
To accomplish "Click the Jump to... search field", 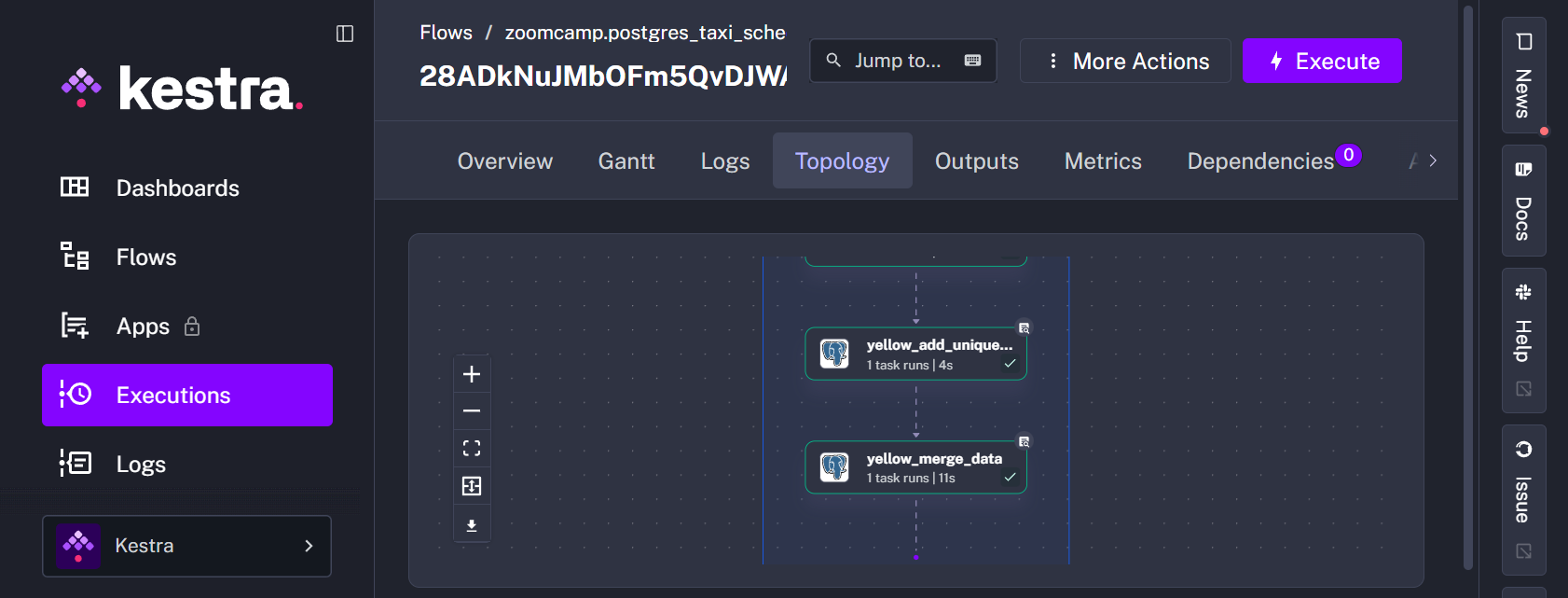I will 902,61.
